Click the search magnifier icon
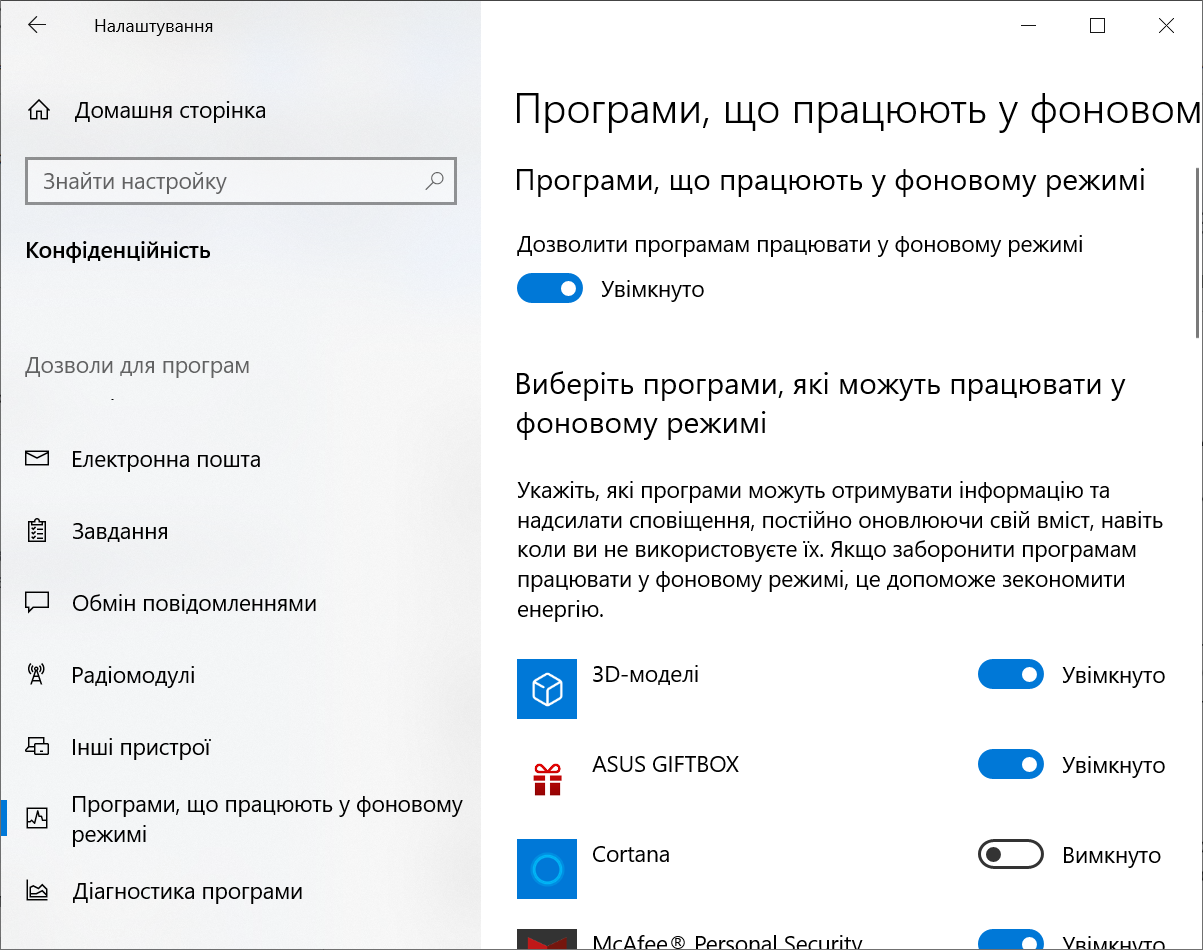 point(434,181)
